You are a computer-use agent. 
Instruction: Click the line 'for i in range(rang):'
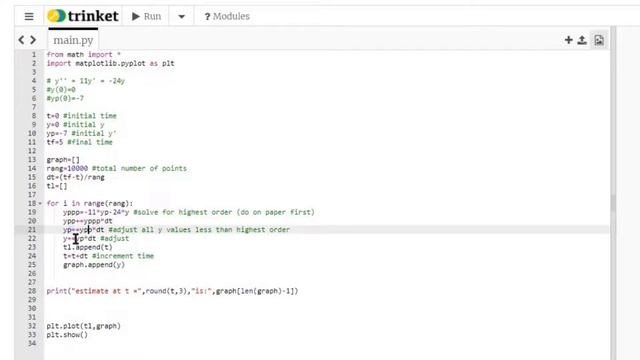pos(89,203)
